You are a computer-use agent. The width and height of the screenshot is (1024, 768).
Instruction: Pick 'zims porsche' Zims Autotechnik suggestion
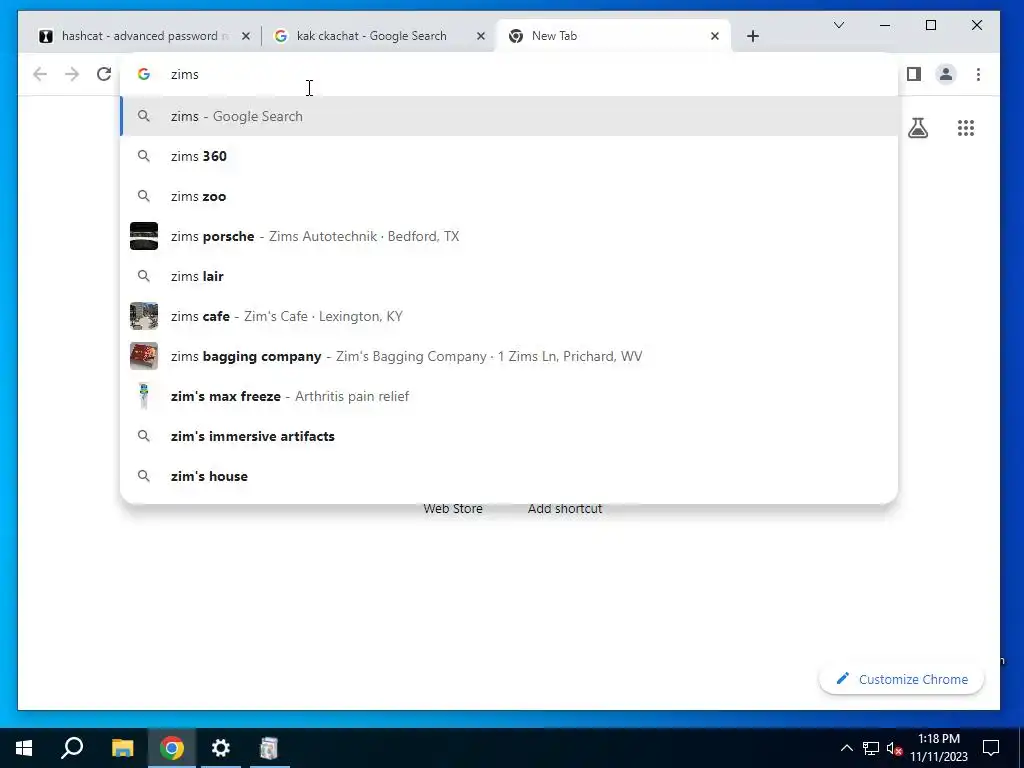tap(509, 236)
